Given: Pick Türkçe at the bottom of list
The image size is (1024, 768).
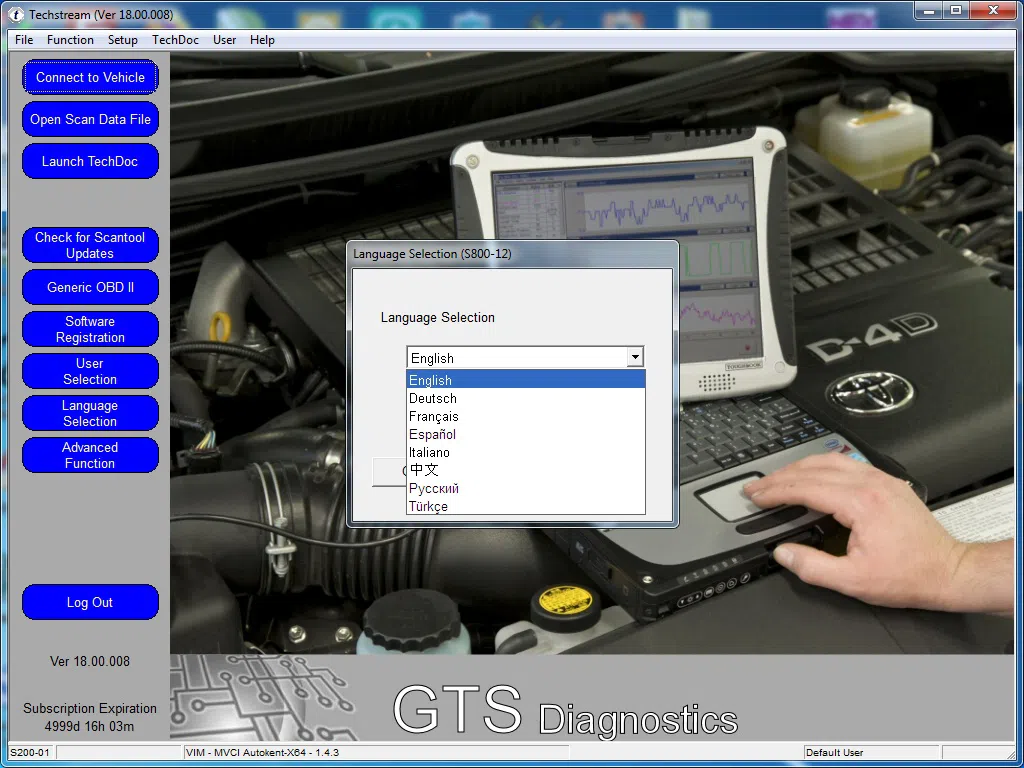Looking at the screenshot, I should pos(428,506).
